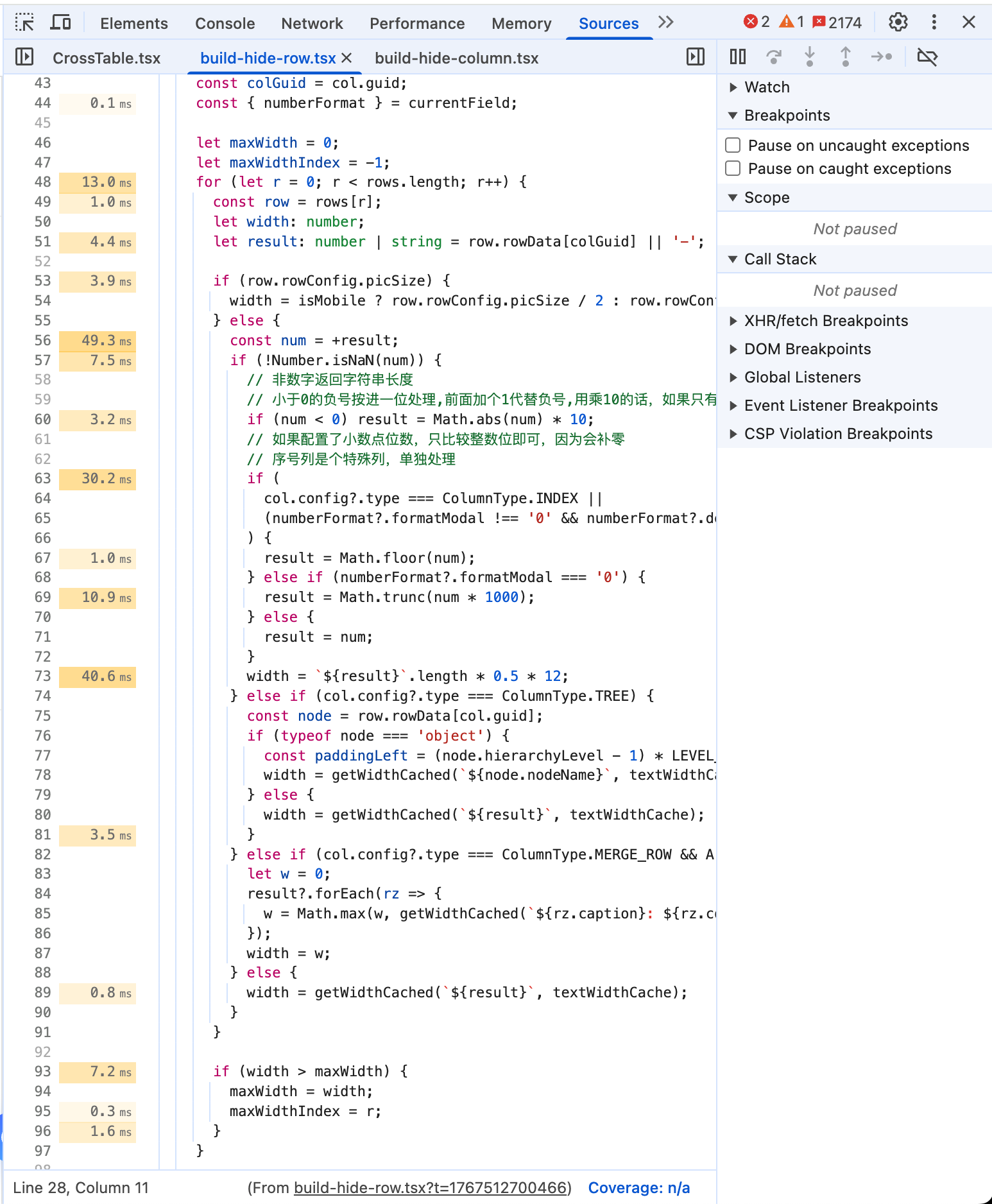This screenshot has height=1204, width=992.
Task: Open DevTools settings gear
Action: tap(898, 22)
